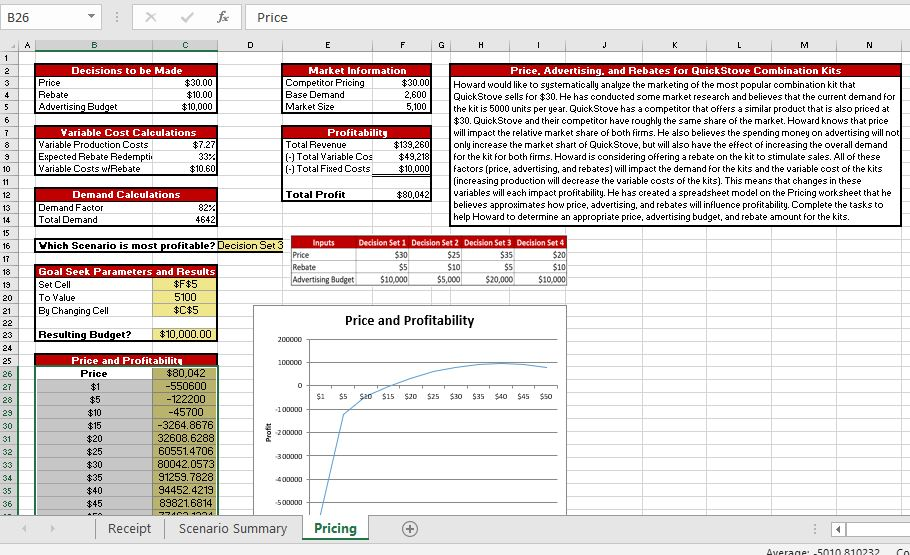Select the Base Demand 2,600 cell
The width and height of the screenshot is (910, 555).
[x=402, y=95]
